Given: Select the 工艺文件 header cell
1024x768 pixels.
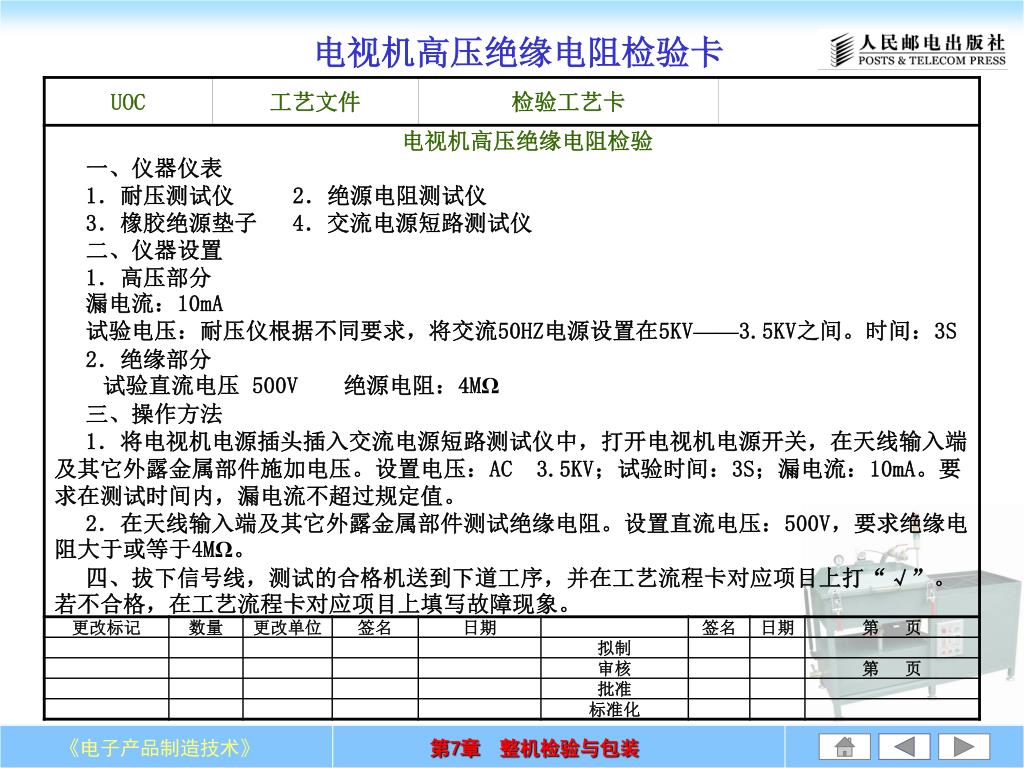Looking at the screenshot, I should pyautogui.click(x=315, y=102).
